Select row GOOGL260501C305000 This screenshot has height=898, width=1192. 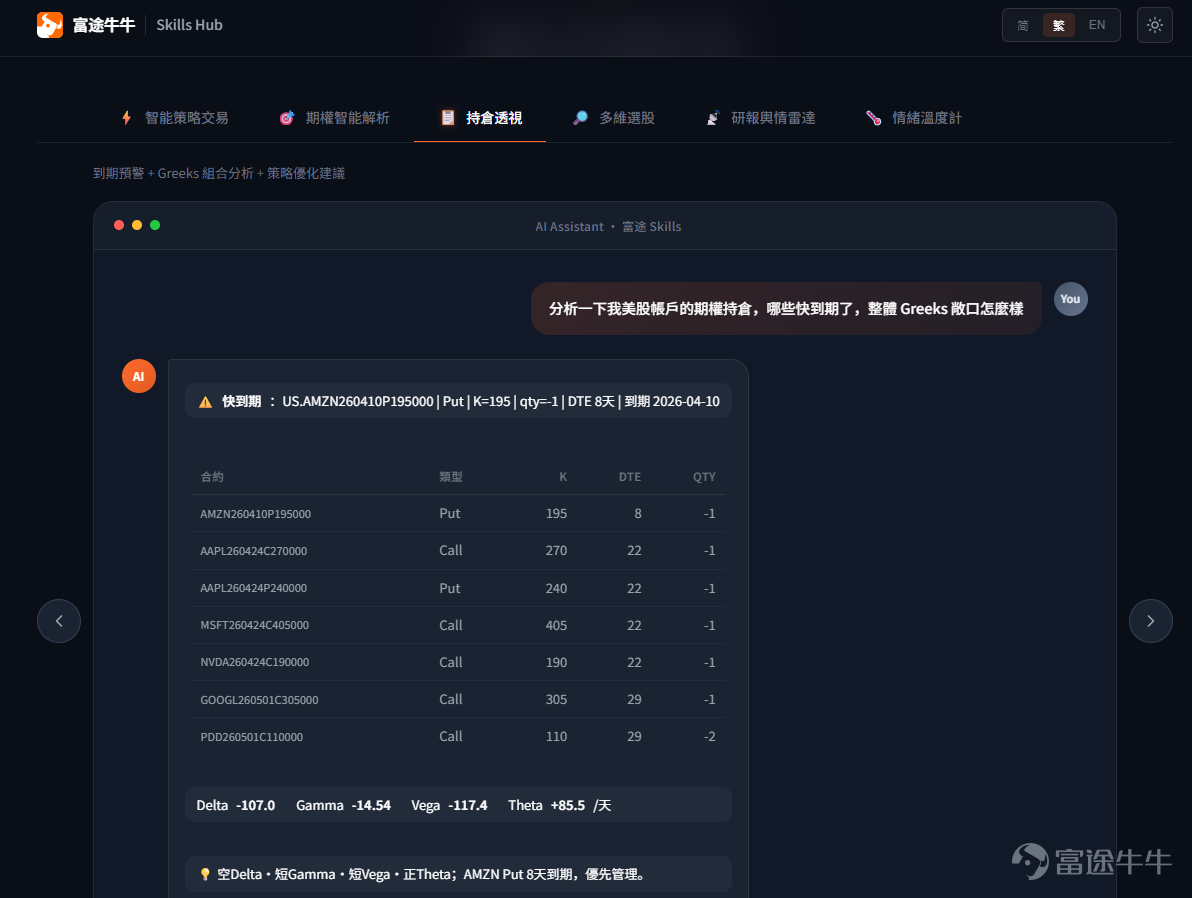(458, 700)
